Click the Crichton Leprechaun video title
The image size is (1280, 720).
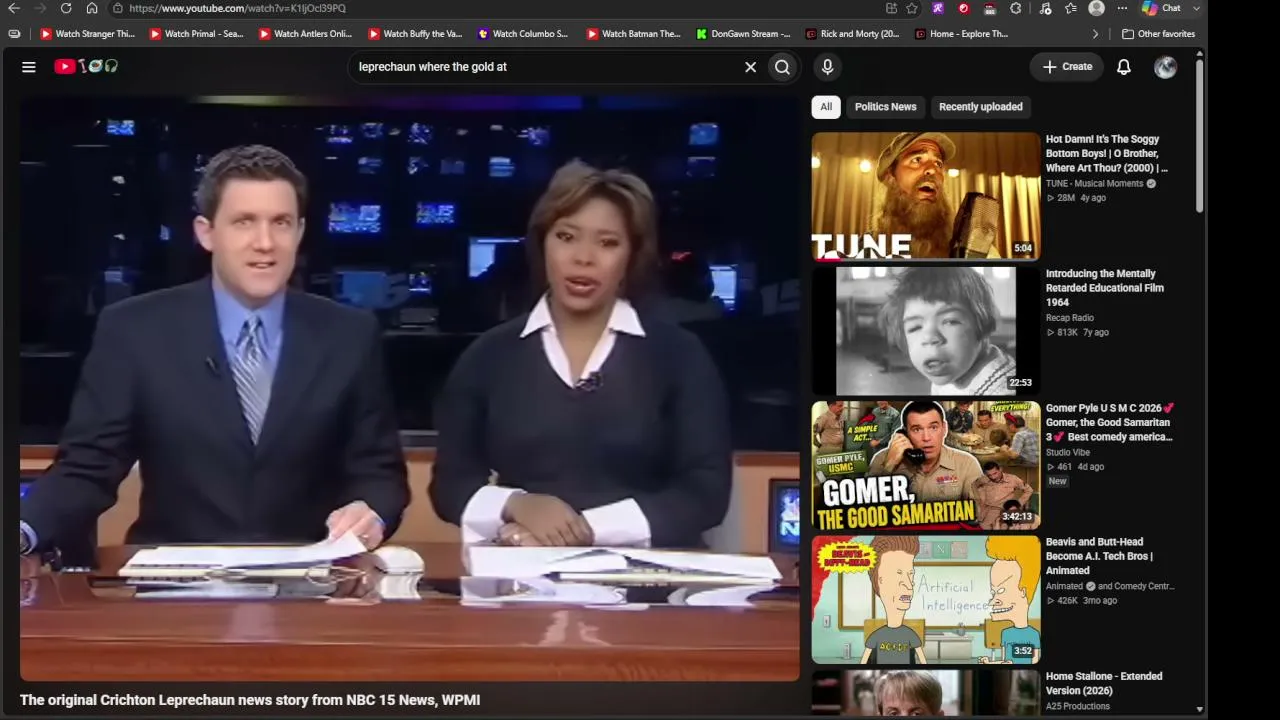tap(250, 700)
